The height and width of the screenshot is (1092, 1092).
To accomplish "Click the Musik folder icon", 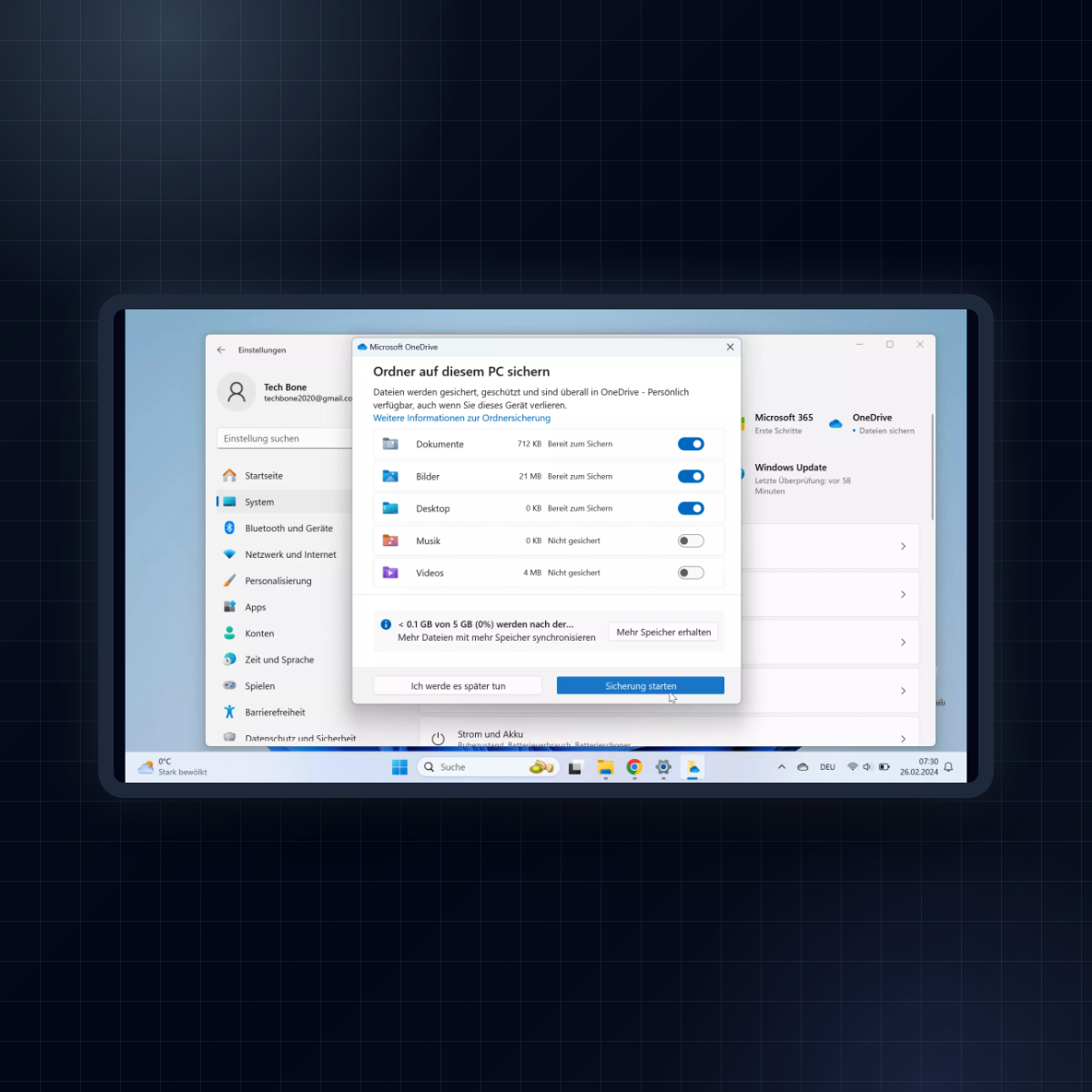I will pyautogui.click(x=390, y=541).
